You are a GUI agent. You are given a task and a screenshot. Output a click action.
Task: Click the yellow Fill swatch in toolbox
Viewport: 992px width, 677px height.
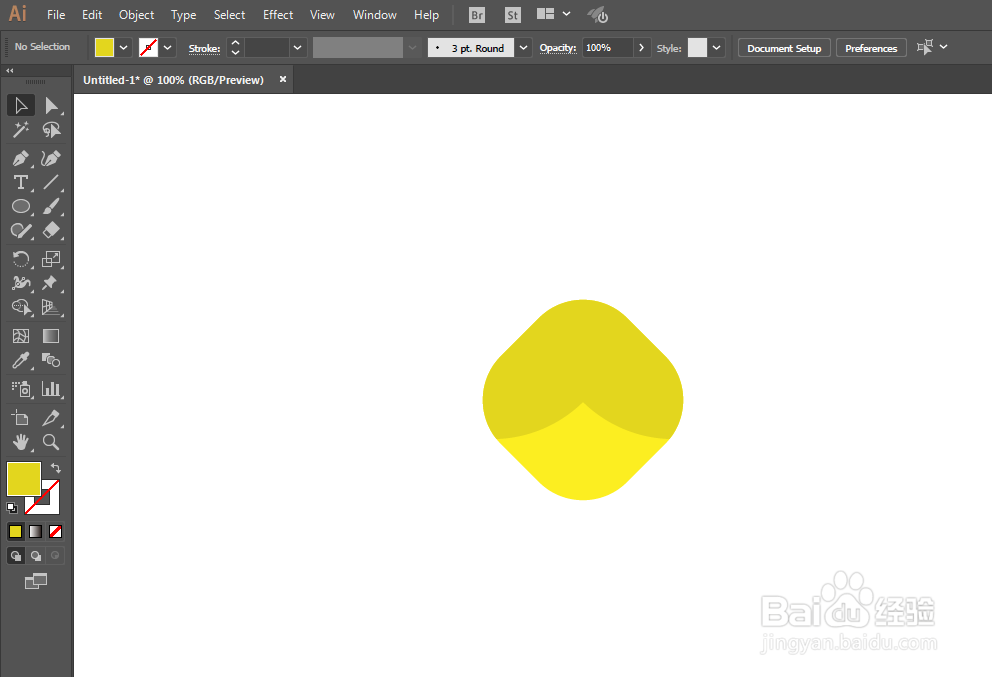pos(23,479)
